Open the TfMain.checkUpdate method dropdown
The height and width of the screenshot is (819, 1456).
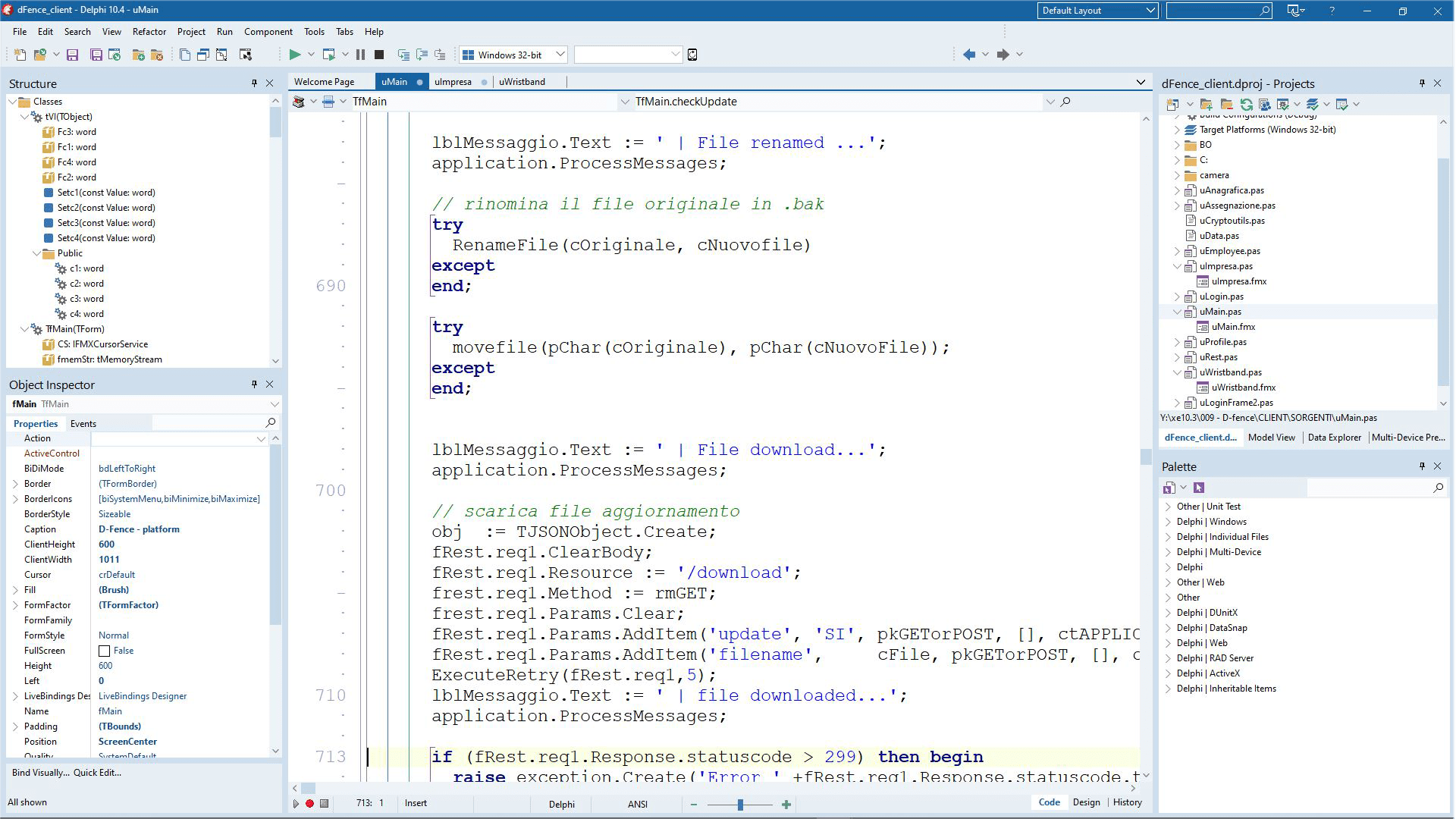coord(1050,102)
